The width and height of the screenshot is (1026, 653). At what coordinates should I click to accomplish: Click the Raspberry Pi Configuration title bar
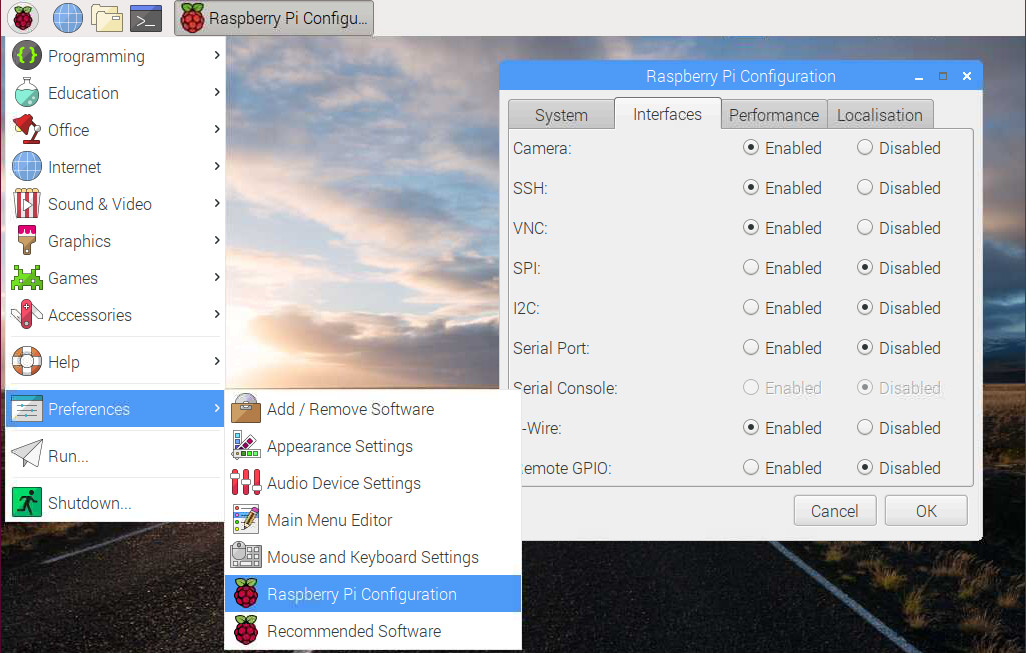741,76
